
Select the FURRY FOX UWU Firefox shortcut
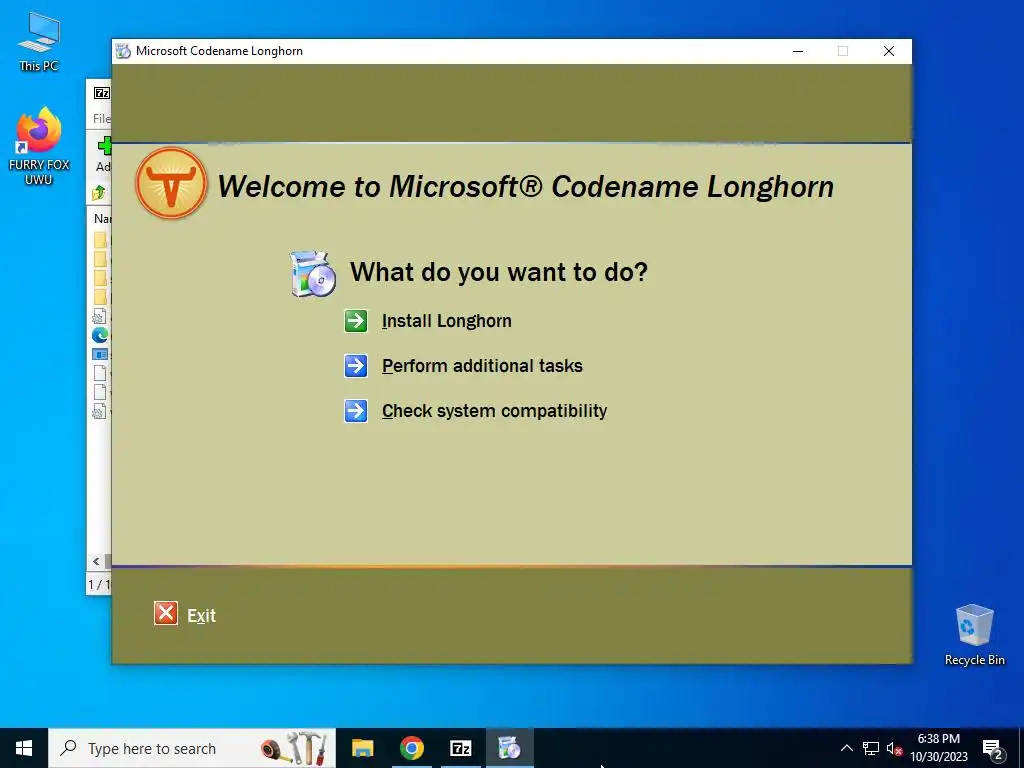[x=39, y=146]
